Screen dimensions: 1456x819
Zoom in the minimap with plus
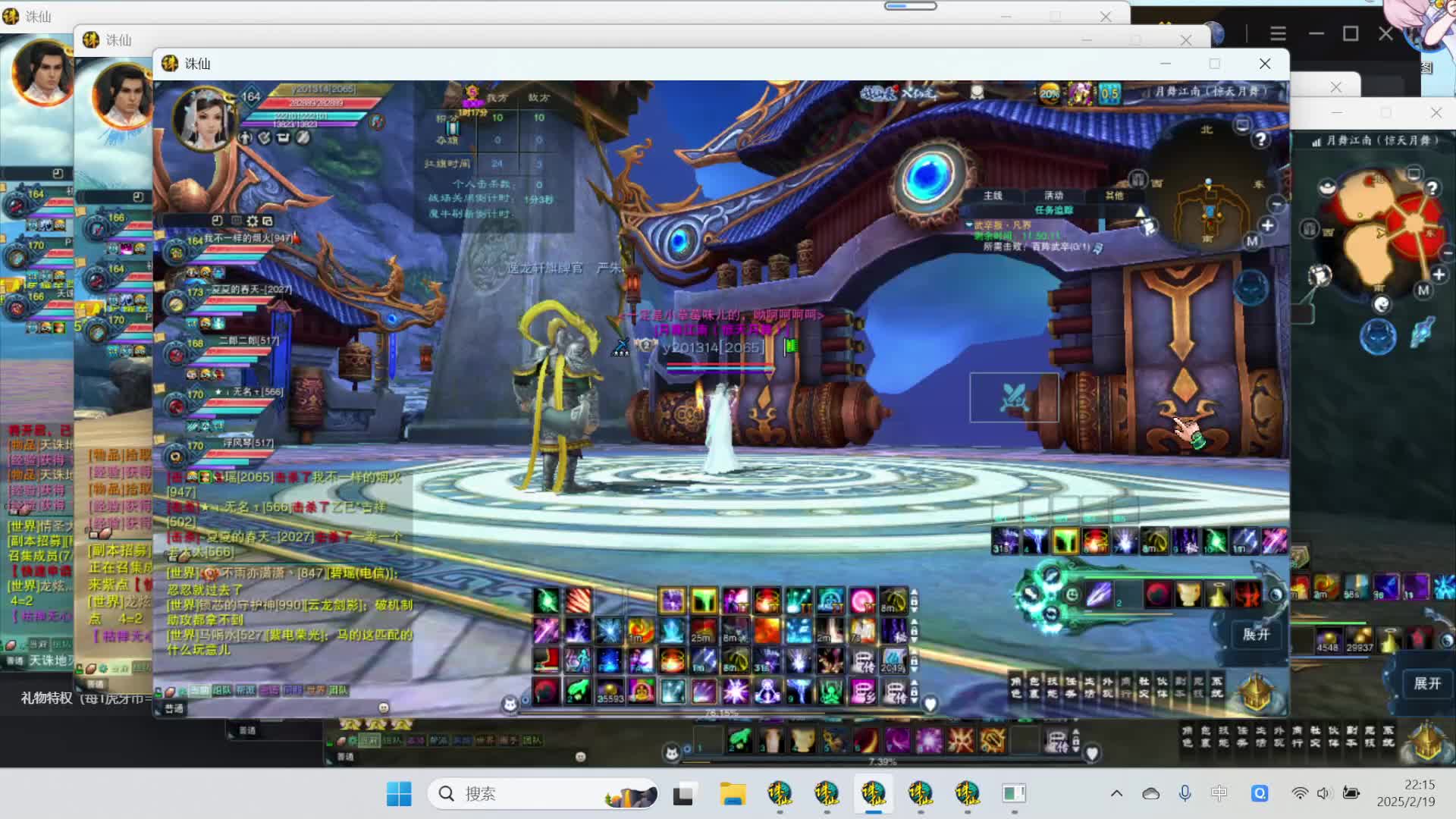1267,225
